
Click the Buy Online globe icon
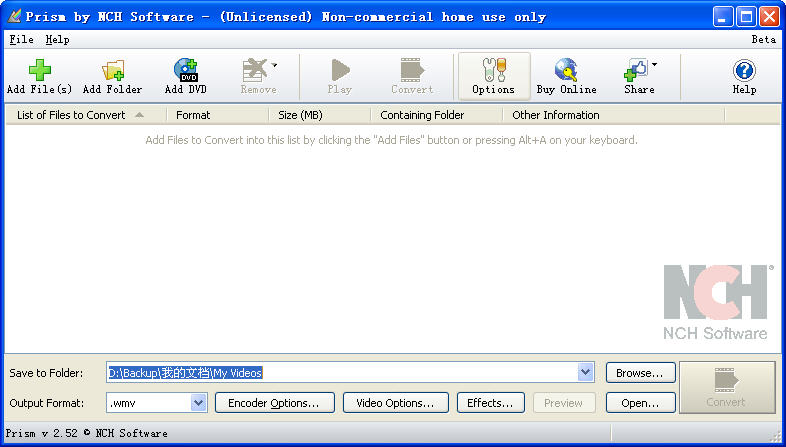(x=566, y=70)
